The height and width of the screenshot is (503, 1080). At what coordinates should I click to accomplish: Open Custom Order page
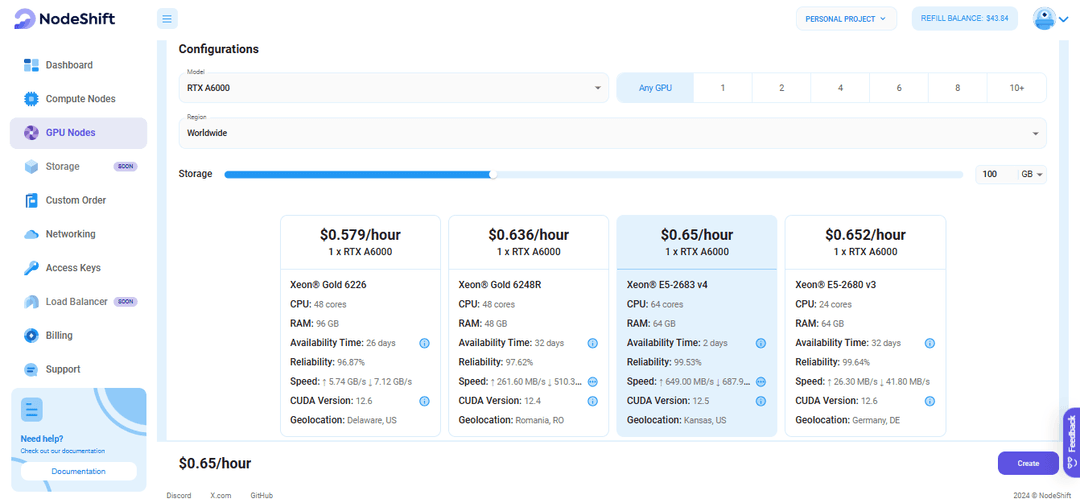78,200
